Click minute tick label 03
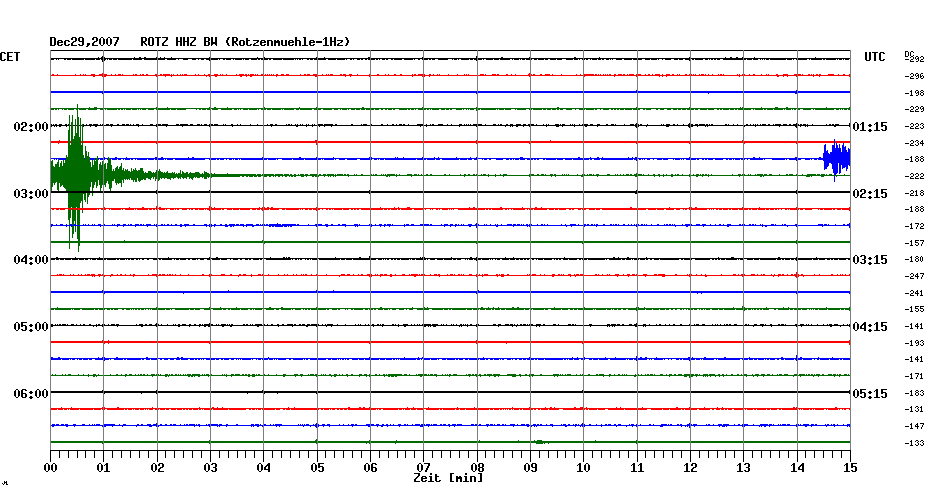 [211, 467]
